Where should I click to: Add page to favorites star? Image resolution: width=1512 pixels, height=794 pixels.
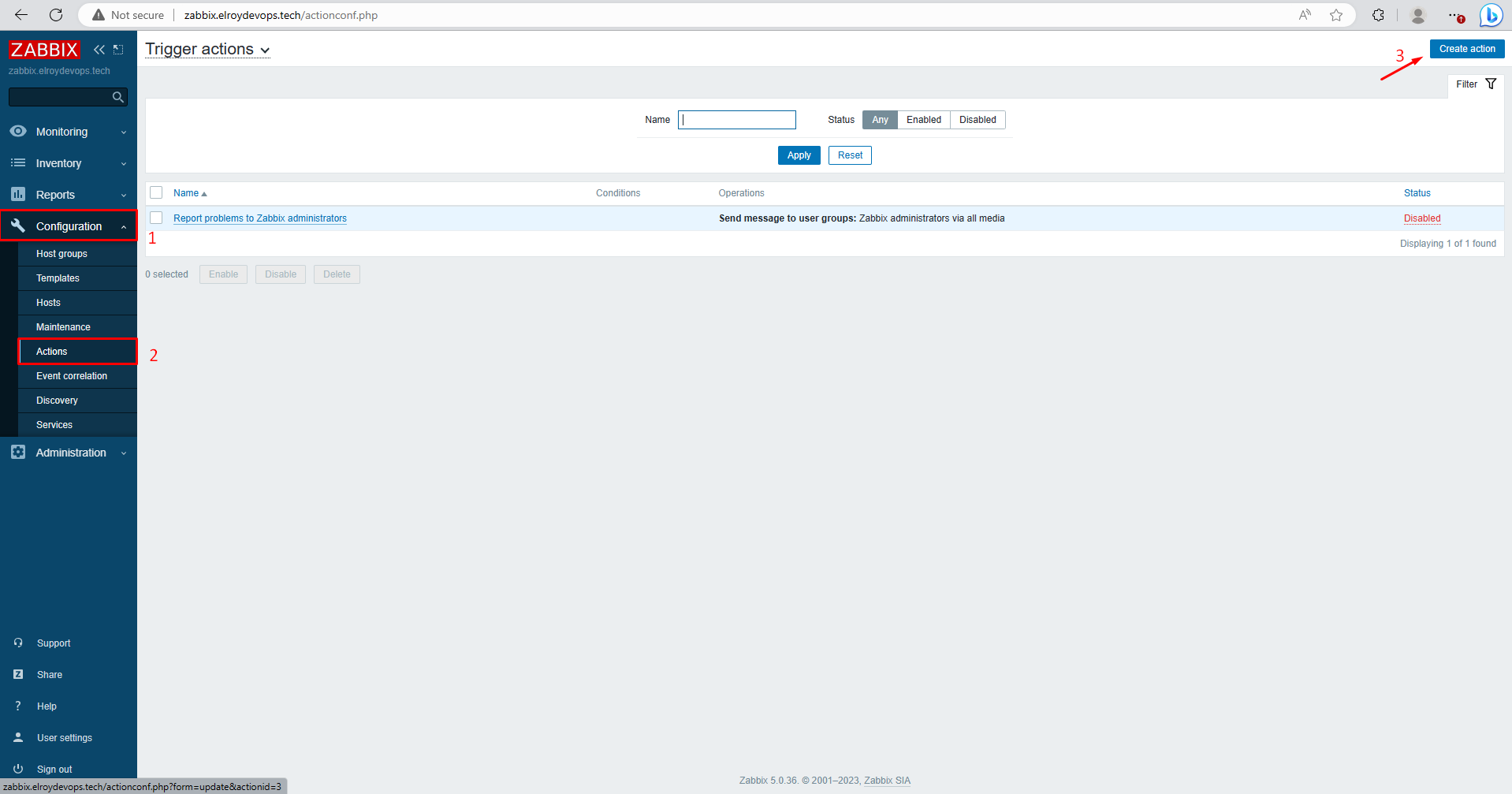coord(1336,15)
